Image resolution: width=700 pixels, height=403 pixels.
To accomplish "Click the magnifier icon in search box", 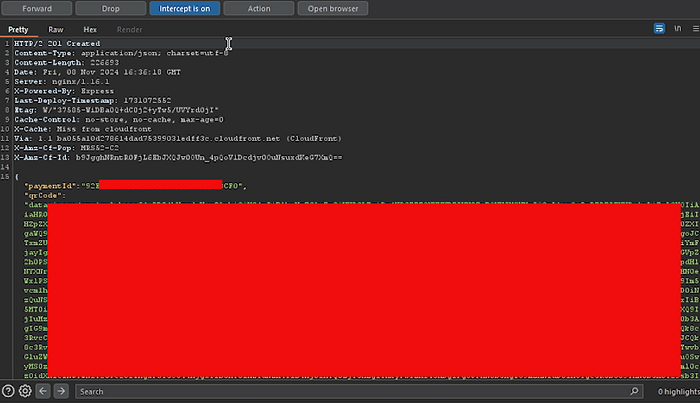I will pyautogui.click(x=634, y=391).
